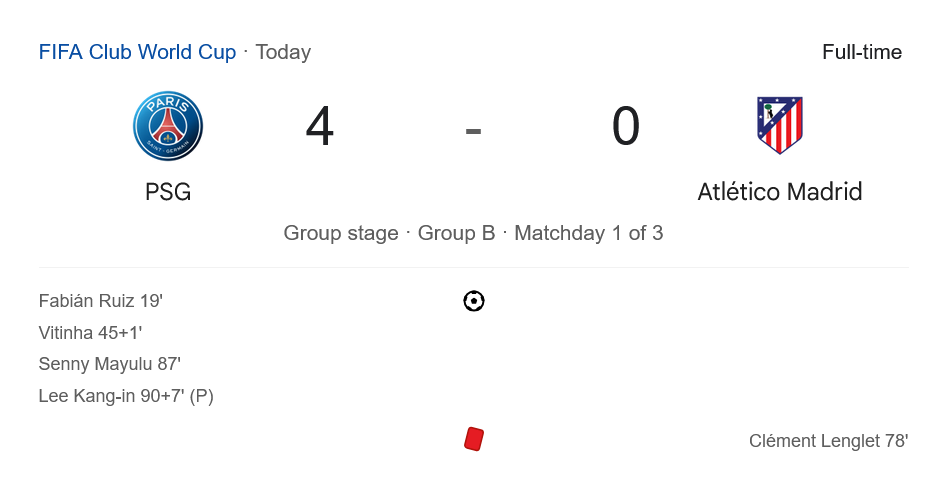948x481 pixels.
Task: Select goal scorer Senny Mayulu 87'
Action: tap(110, 364)
